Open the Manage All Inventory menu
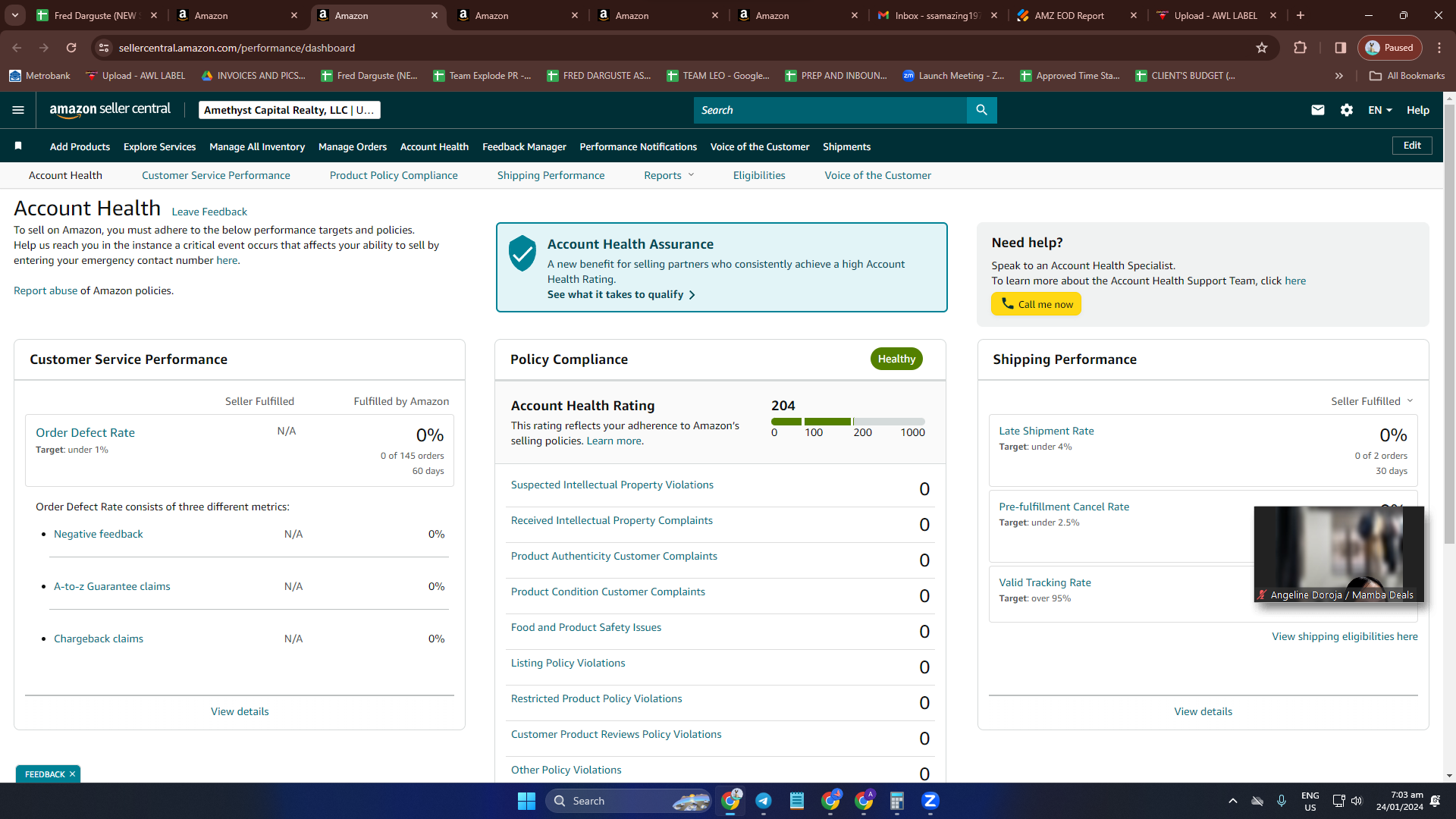Image resolution: width=1456 pixels, height=819 pixels. pyautogui.click(x=257, y=146)
